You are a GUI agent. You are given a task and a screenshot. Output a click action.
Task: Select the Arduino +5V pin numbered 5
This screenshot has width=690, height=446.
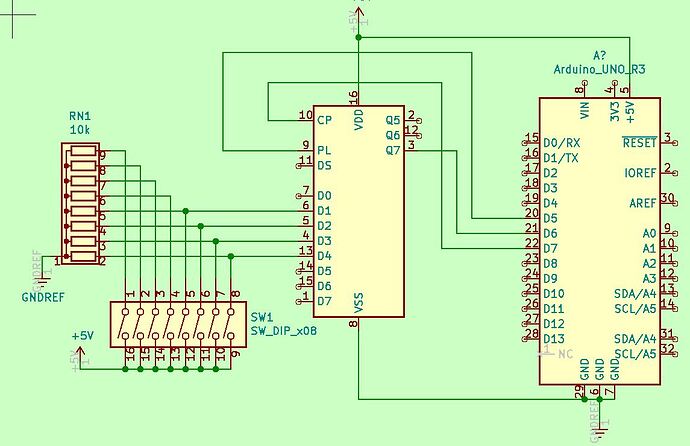point(630,112)
